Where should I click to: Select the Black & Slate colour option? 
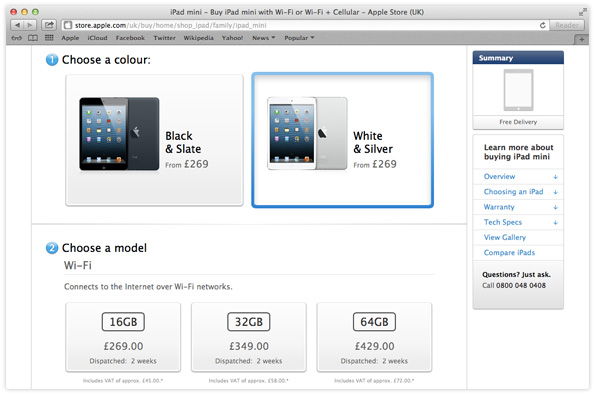pos(154,140)
